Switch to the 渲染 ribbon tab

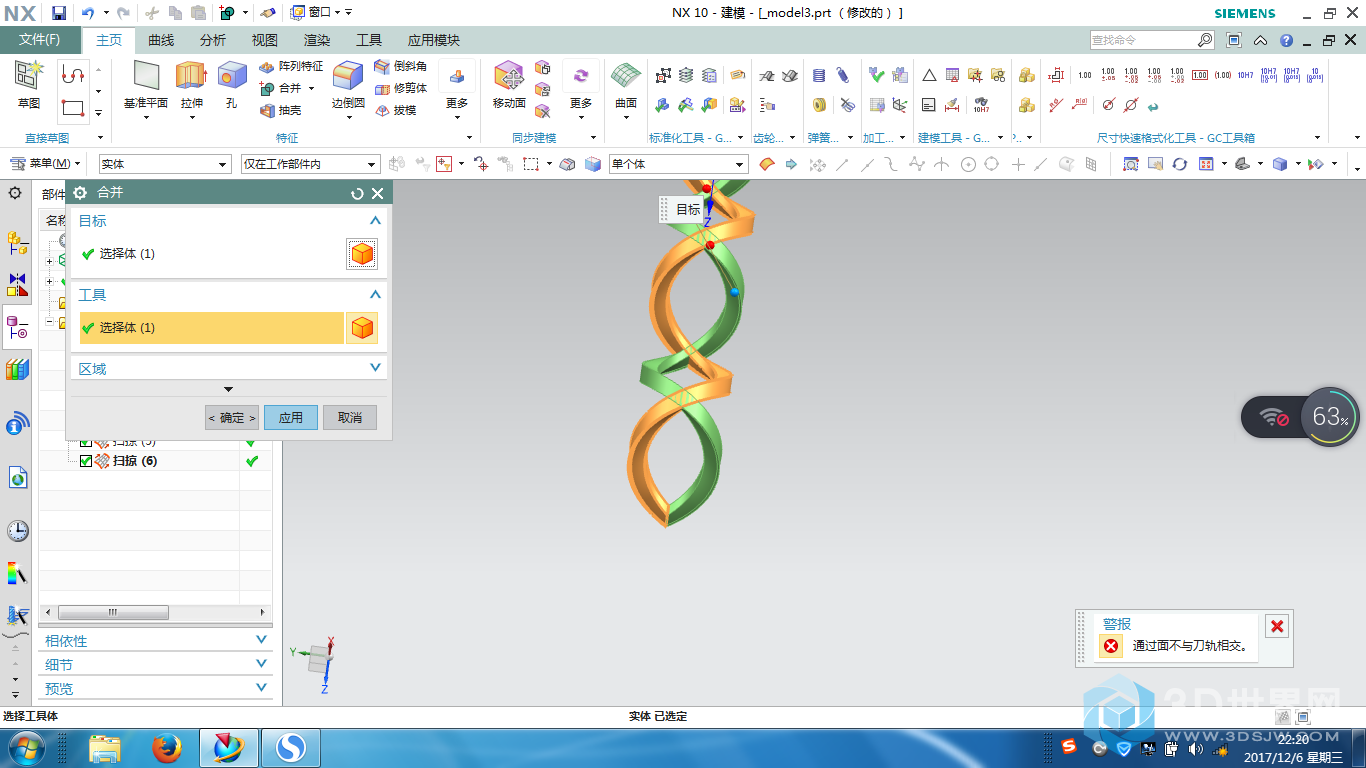(x=317, y=40)
